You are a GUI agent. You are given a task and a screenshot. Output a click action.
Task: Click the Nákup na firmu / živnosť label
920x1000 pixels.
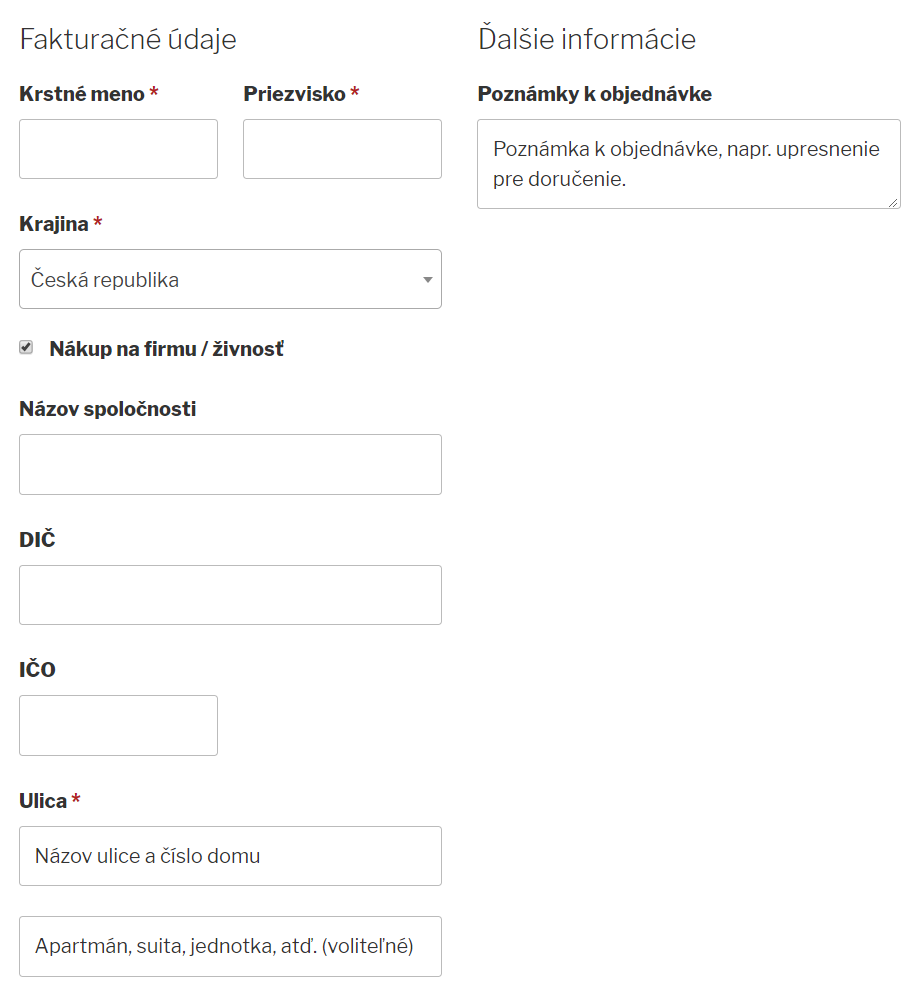166,349
